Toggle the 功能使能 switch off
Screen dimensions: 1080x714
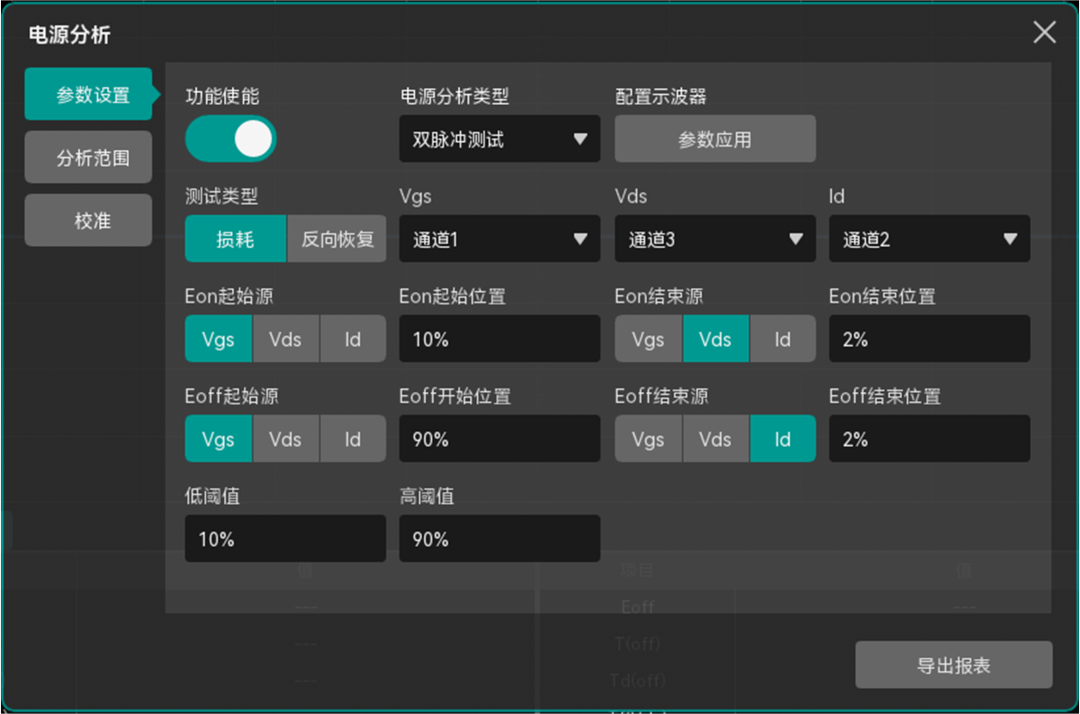click(x=230, y=138)
